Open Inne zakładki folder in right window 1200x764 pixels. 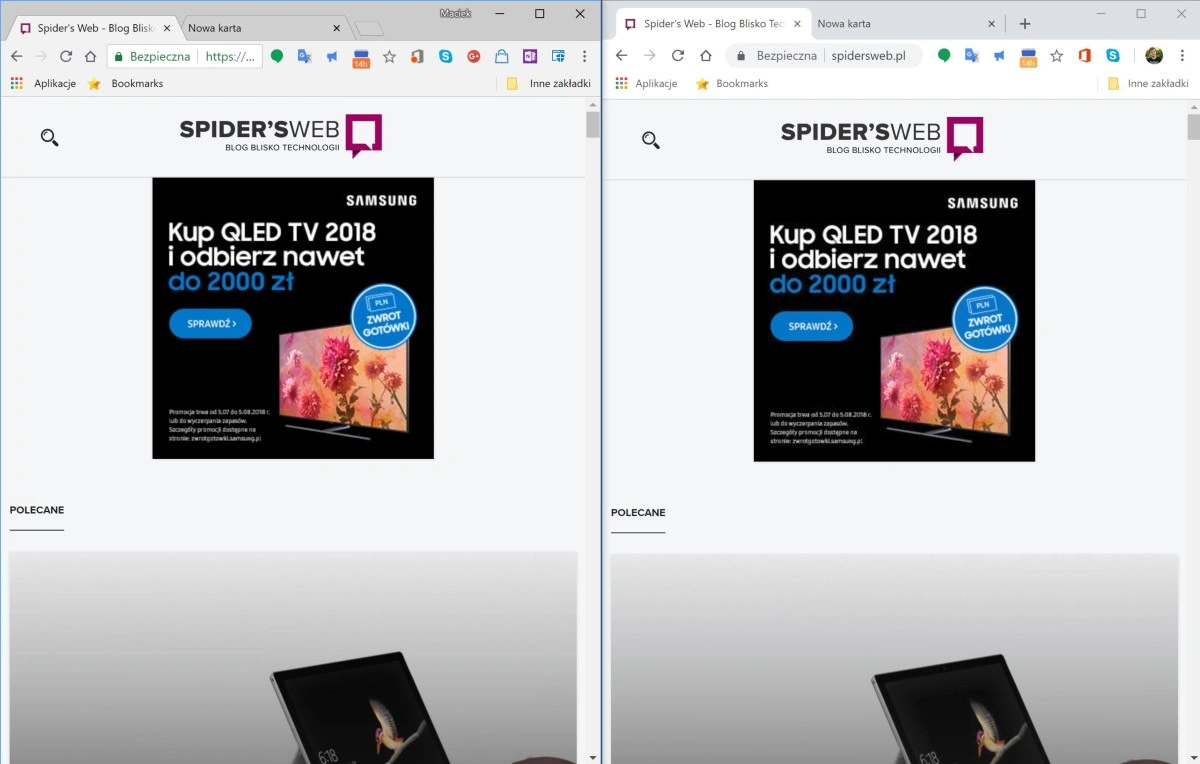[x=1148, y=83]
